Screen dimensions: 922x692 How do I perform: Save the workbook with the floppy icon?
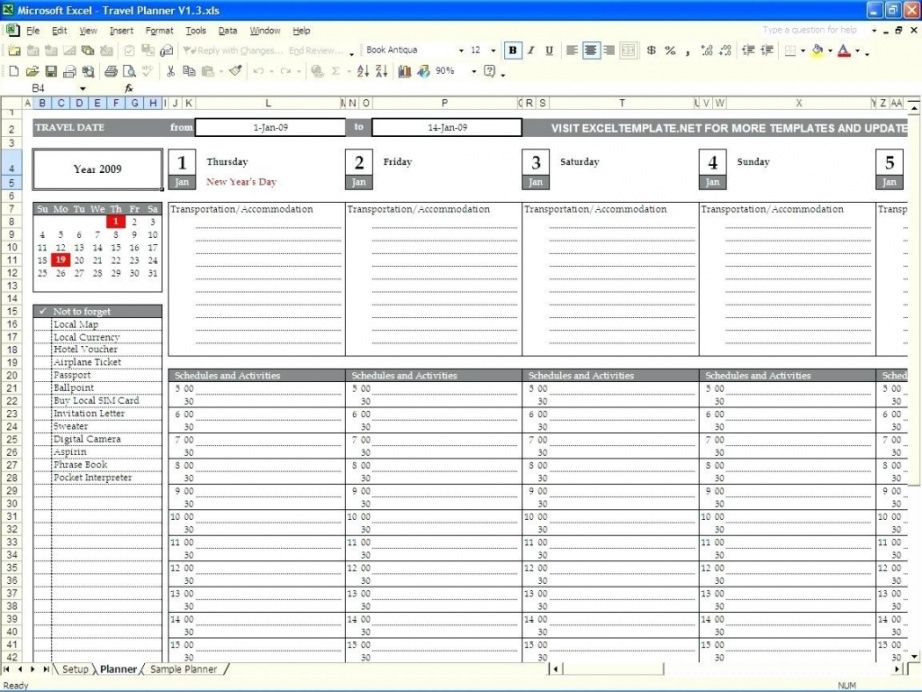51,72
